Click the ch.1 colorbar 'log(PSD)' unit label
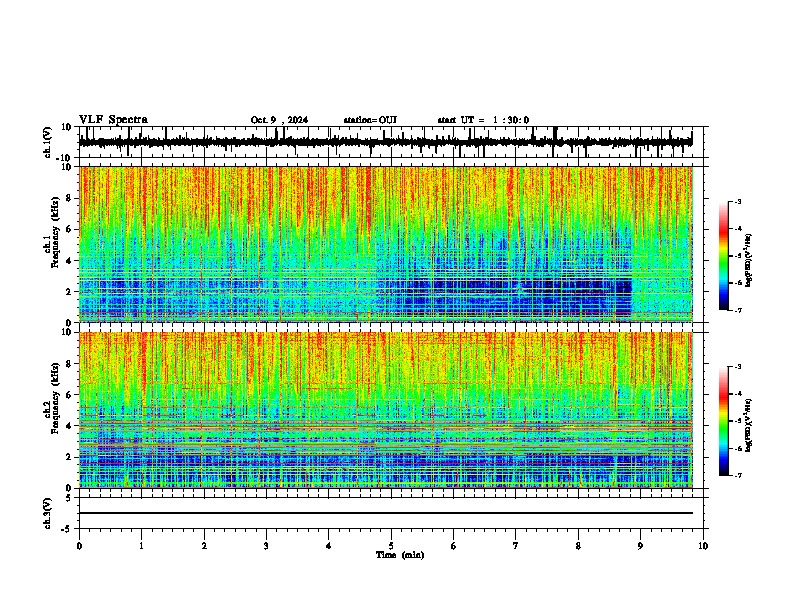This screenshot has height=612, width=792. [749, 261]
